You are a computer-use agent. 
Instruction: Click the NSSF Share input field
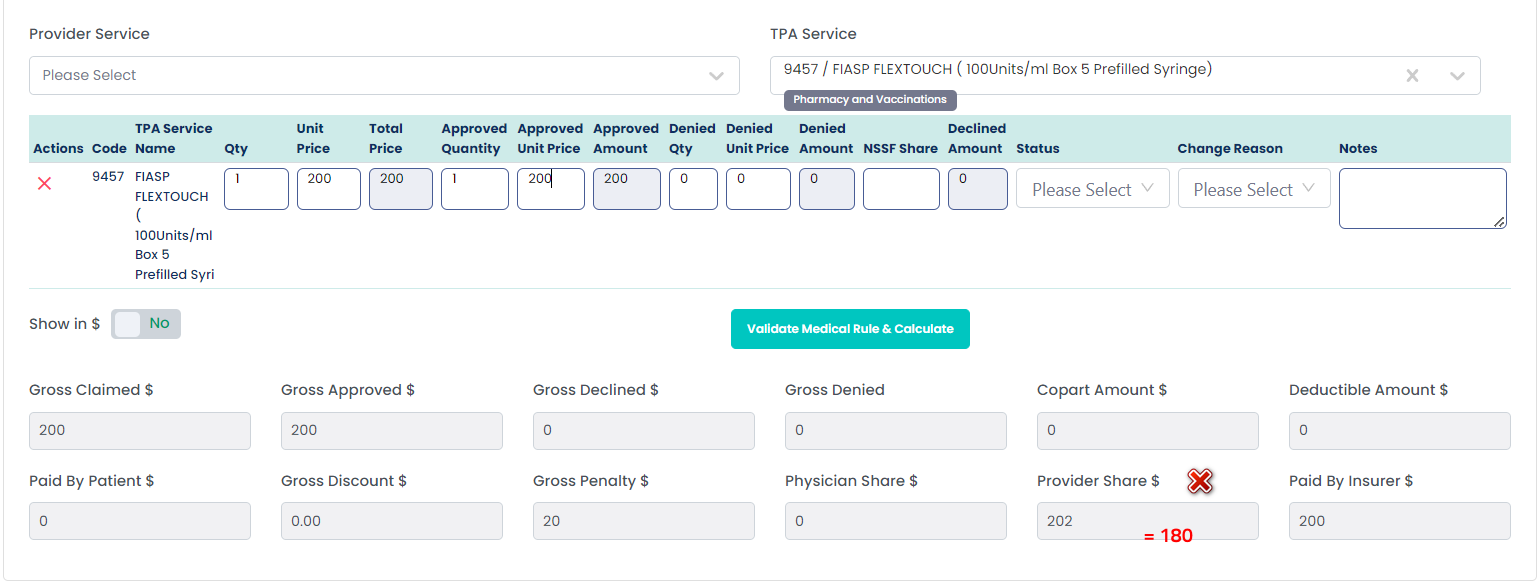tap(901, 189)
